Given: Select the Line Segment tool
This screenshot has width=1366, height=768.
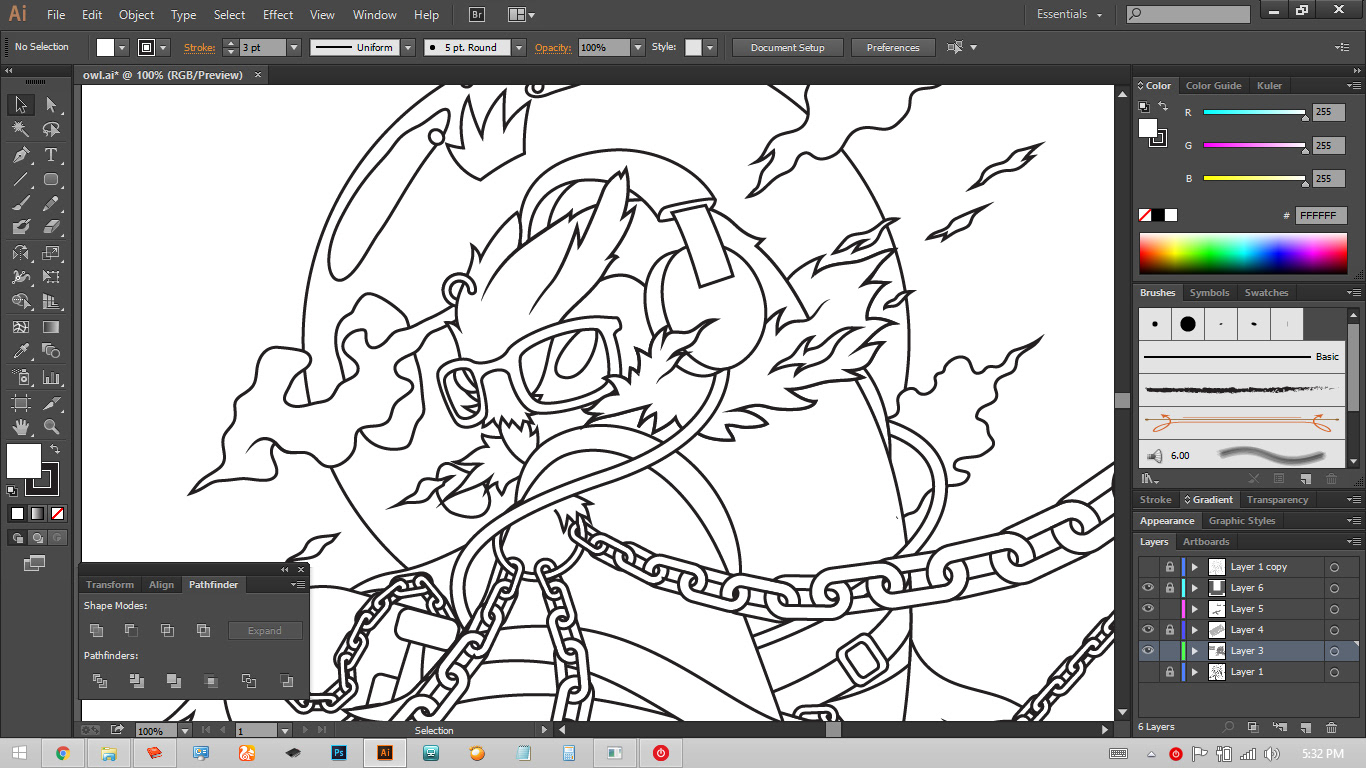Looking at the screenshot, I should [20, 180].
